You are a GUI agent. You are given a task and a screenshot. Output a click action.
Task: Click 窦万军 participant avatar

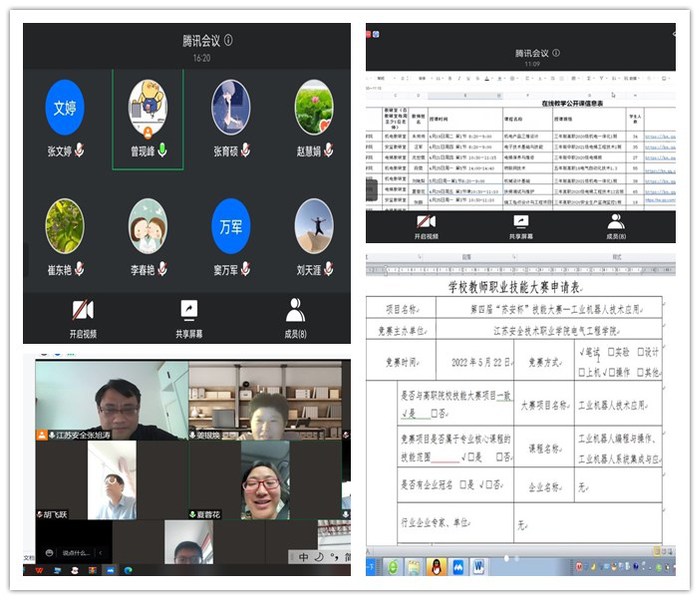coord(231,226)
